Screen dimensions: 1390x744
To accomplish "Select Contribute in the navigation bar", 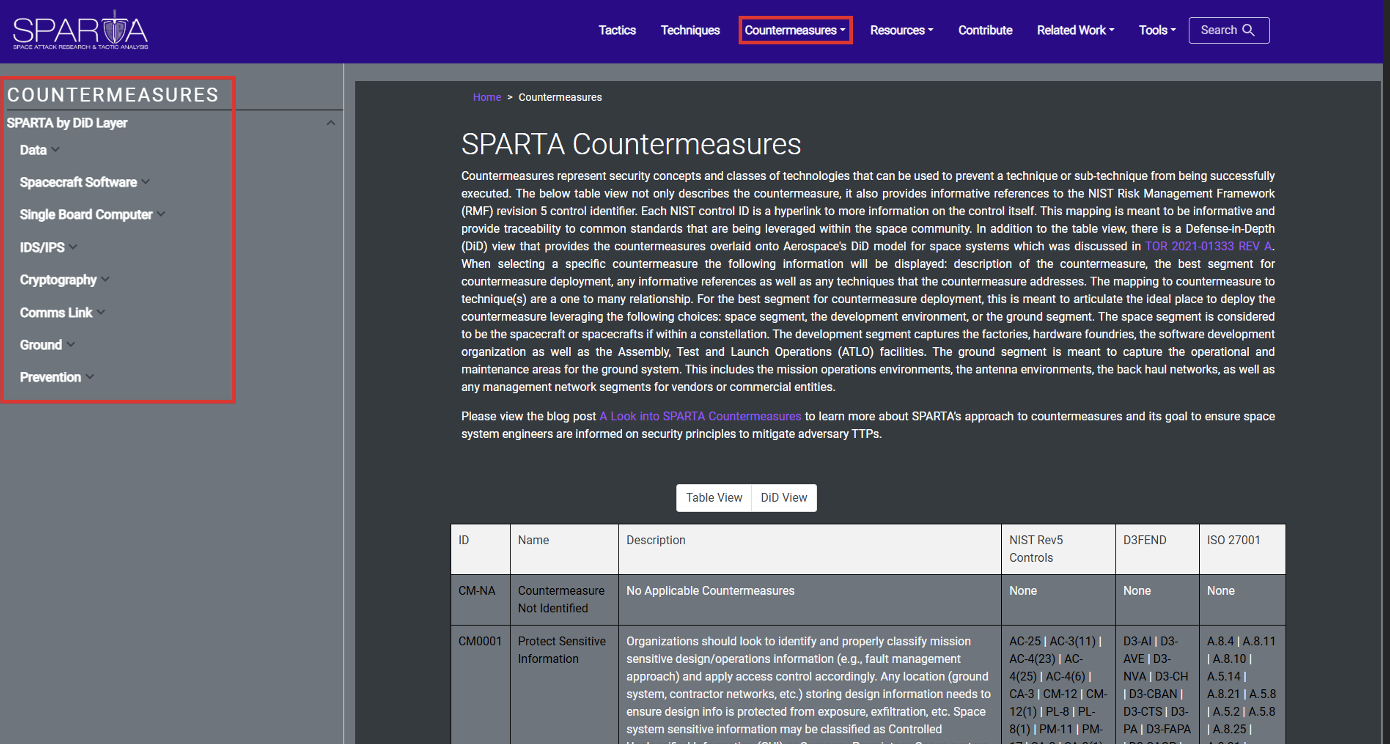I will [x=985, y=30].
